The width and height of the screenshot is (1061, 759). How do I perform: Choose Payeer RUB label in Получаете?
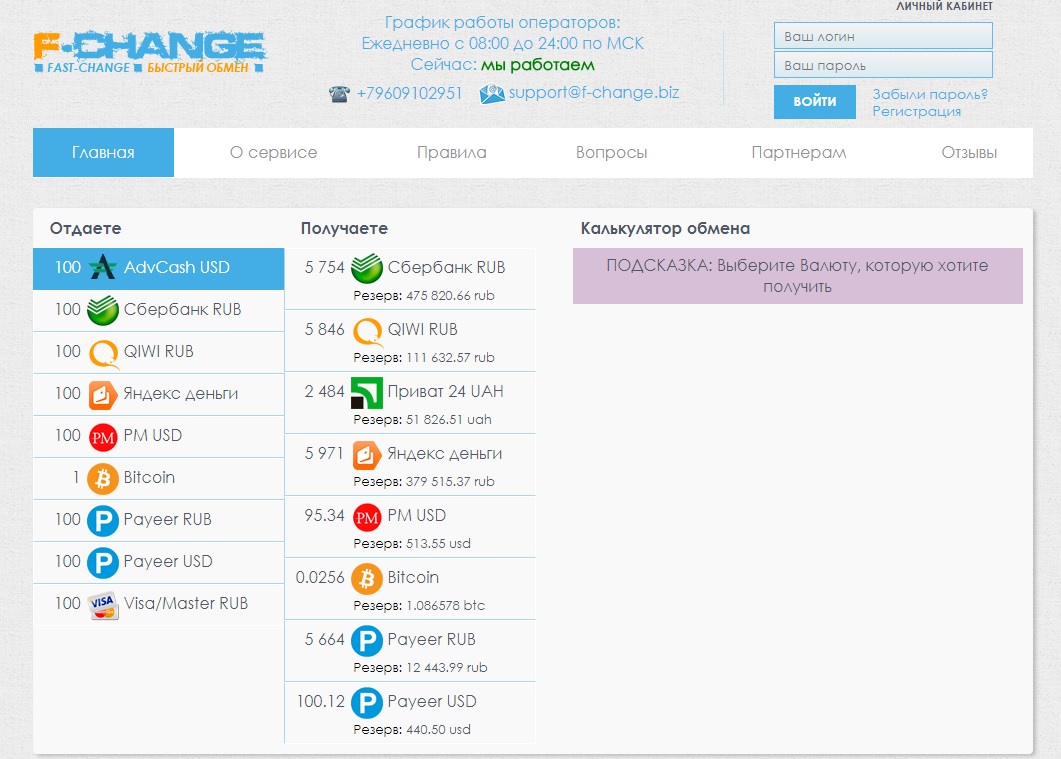pos(431,640)
